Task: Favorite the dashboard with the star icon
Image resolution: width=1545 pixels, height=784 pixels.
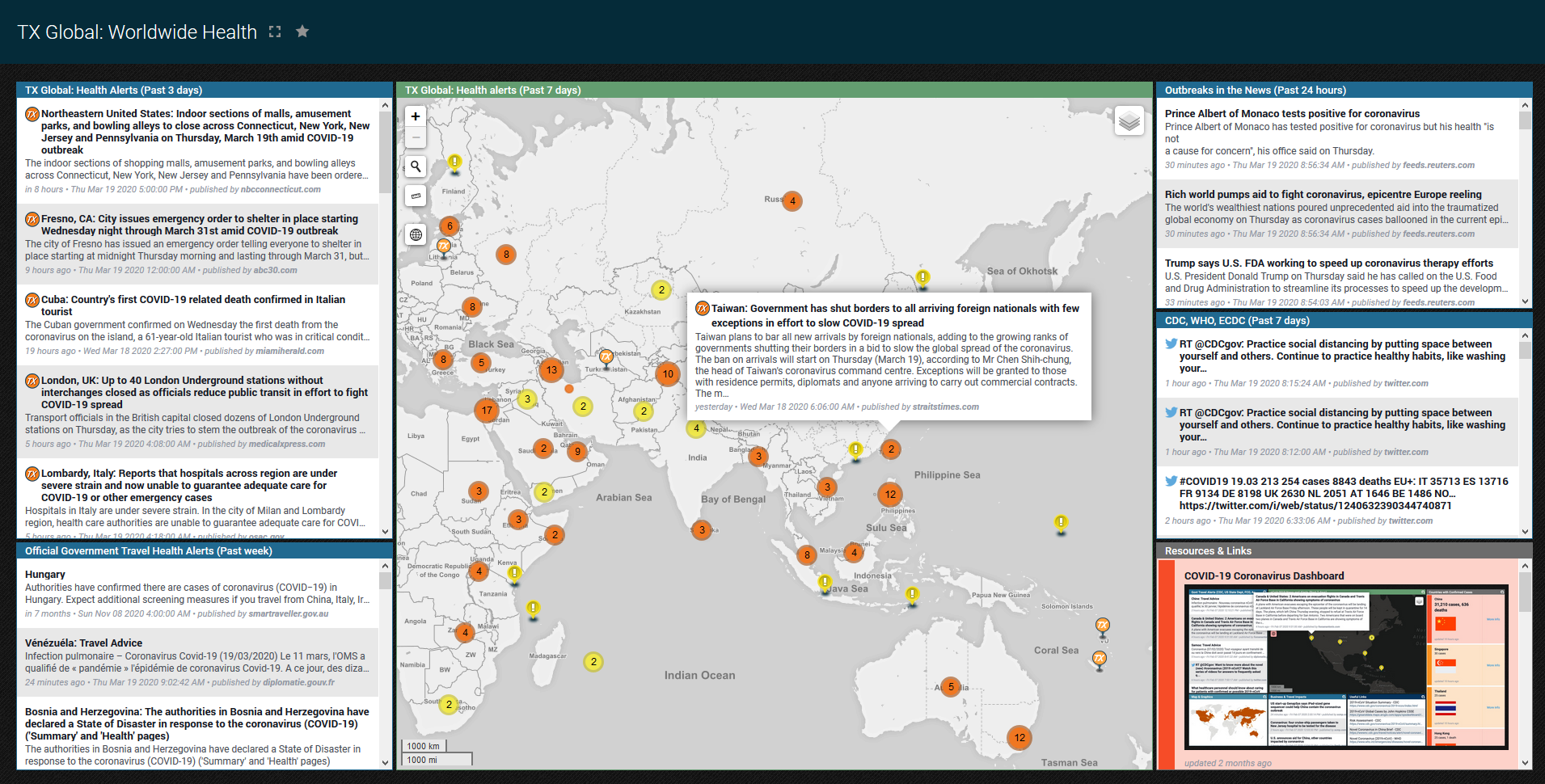Action: (x=302, y=32)
